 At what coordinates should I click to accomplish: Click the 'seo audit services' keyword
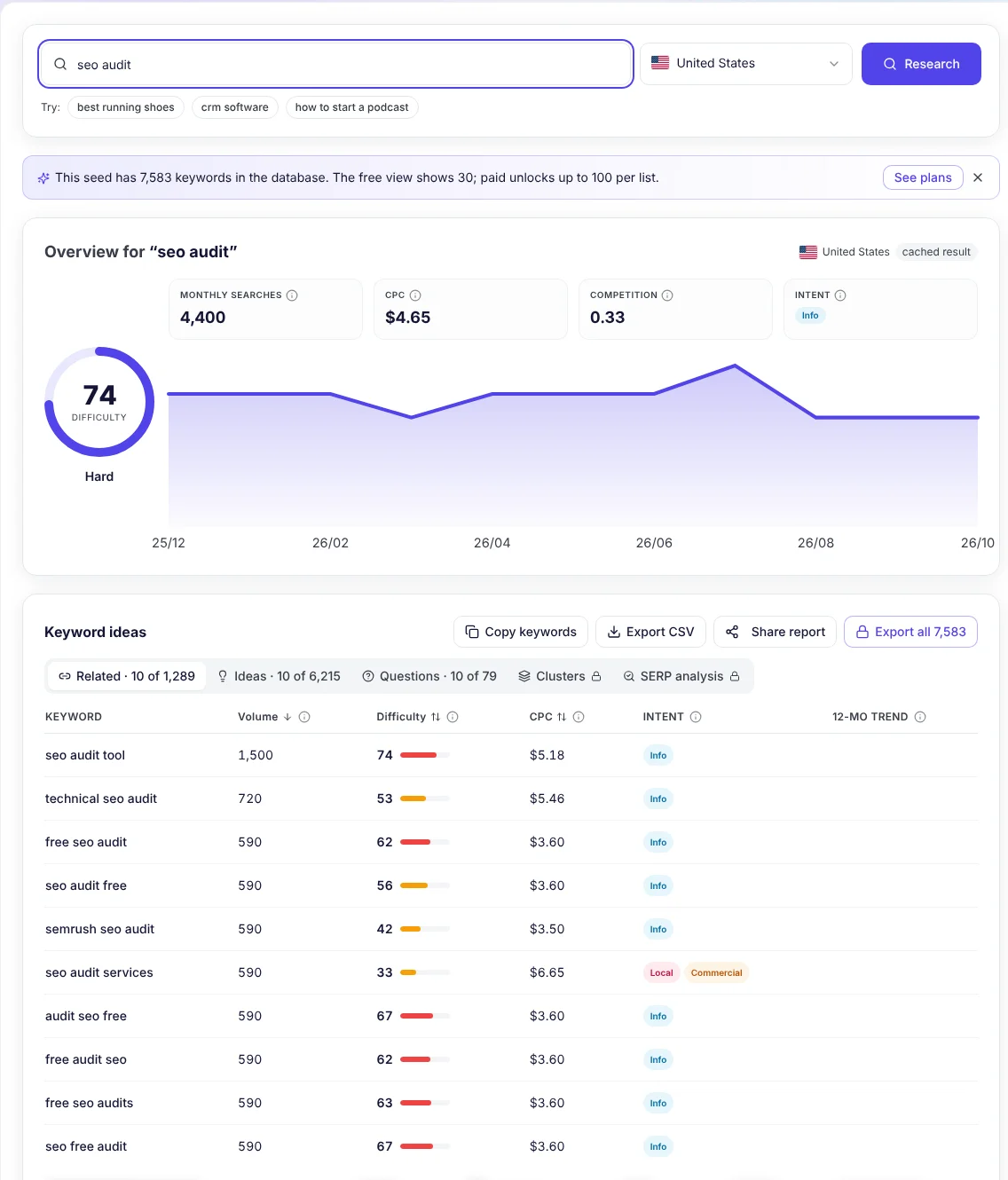tap(99, 972)
